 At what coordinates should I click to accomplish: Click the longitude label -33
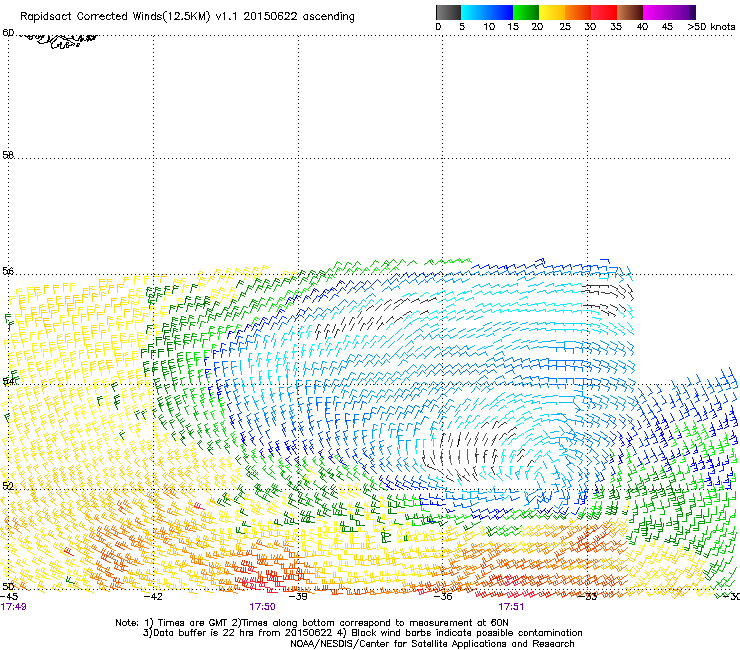(x=588, y=597)
